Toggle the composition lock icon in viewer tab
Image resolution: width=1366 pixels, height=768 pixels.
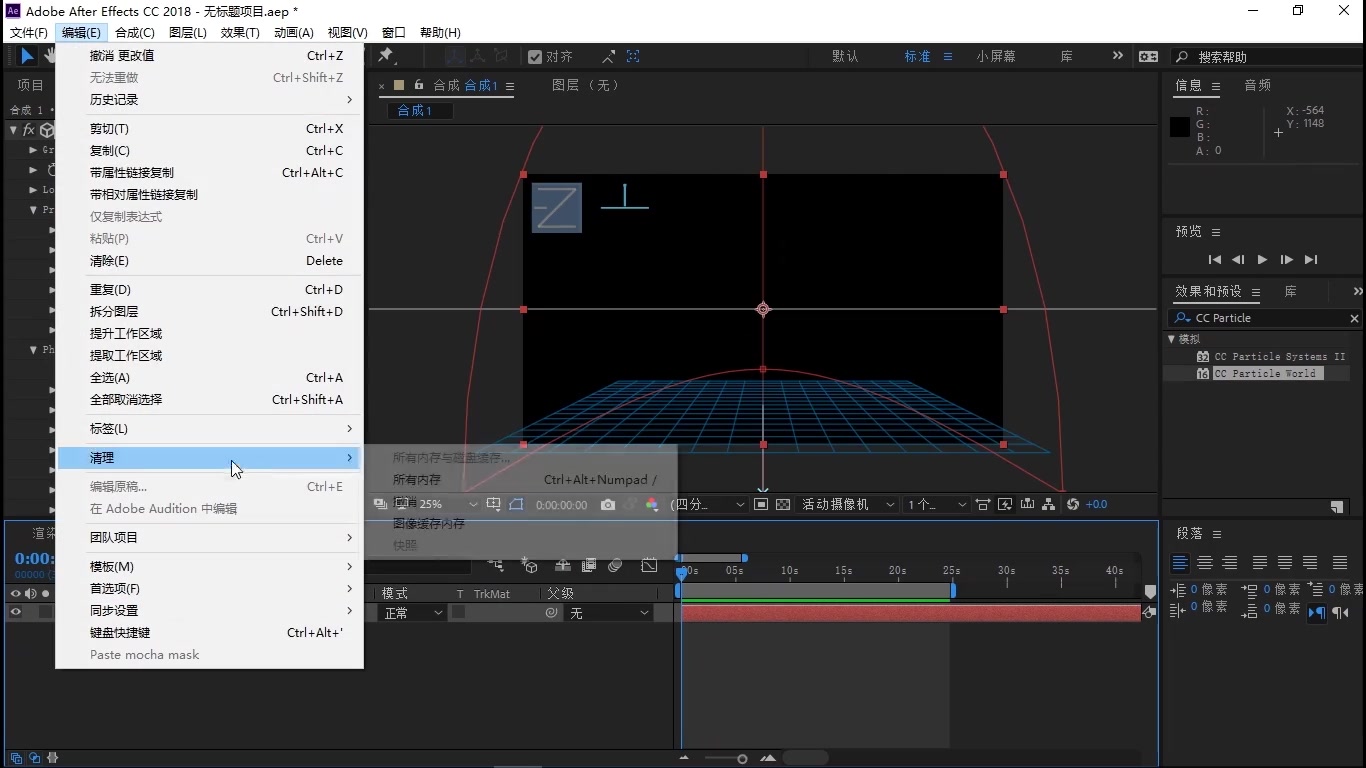pos(419,86)
